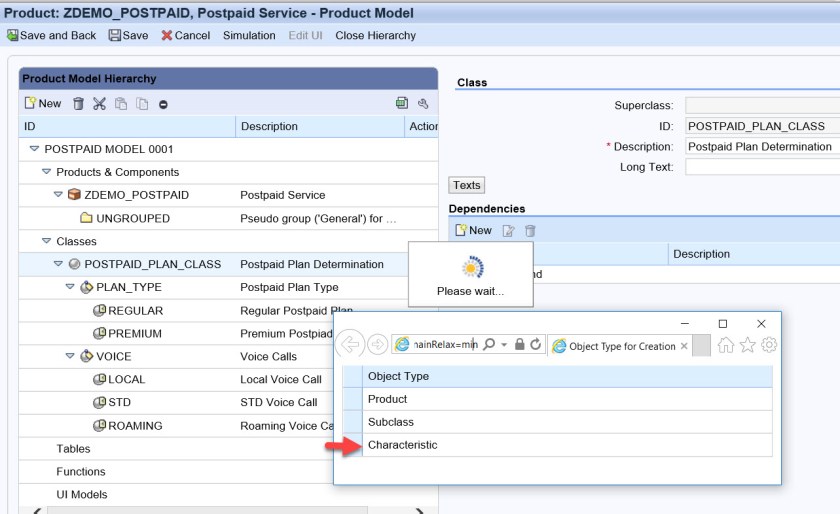This screenshot has width=840, height=514.
Task: Select Characteristic in Object Type list
Action: click(x=403, y=445)
